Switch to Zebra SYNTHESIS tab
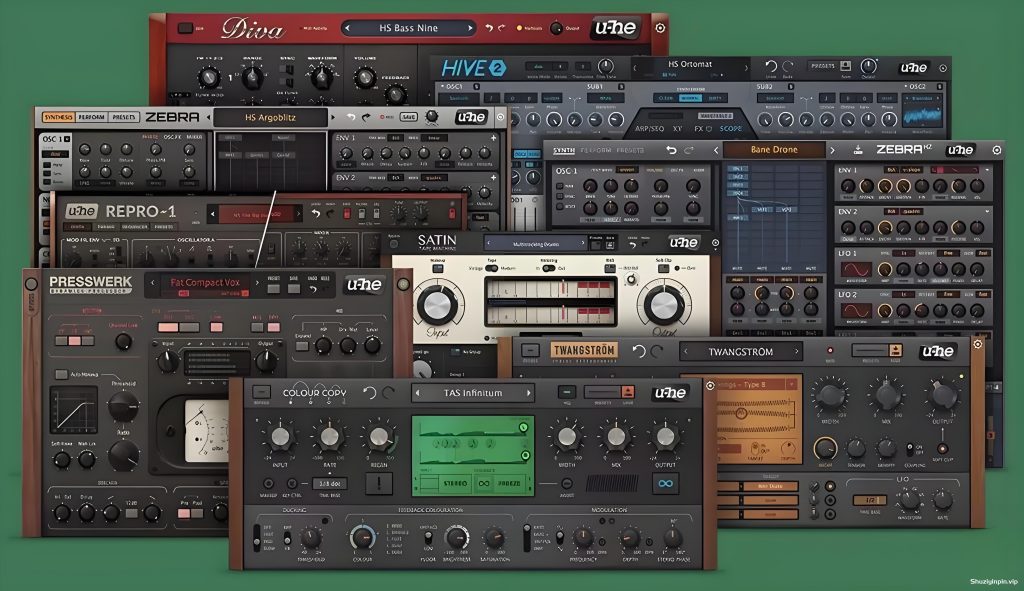This screenshot has width=1024, height=591. (59, 118)
